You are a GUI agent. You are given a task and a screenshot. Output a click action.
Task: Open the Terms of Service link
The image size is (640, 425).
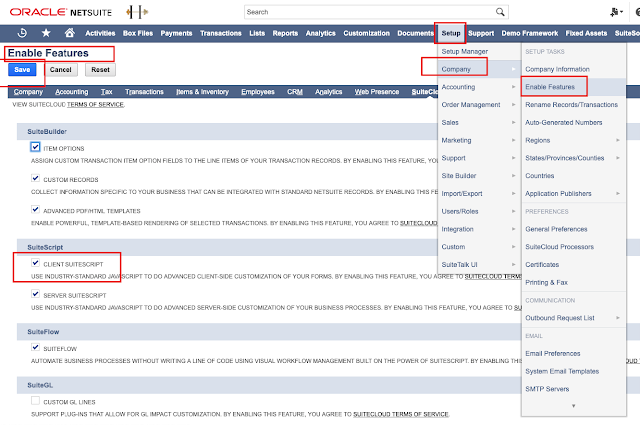pos(95,105)
